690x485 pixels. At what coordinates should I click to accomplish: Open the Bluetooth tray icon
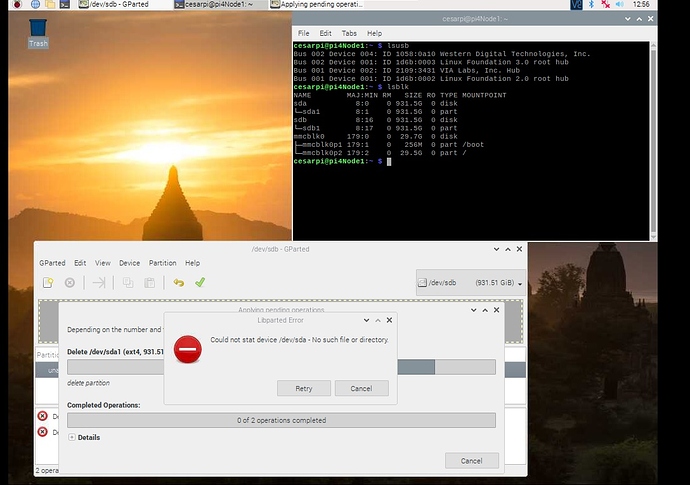pyautogui.click(x=591, y=4)
